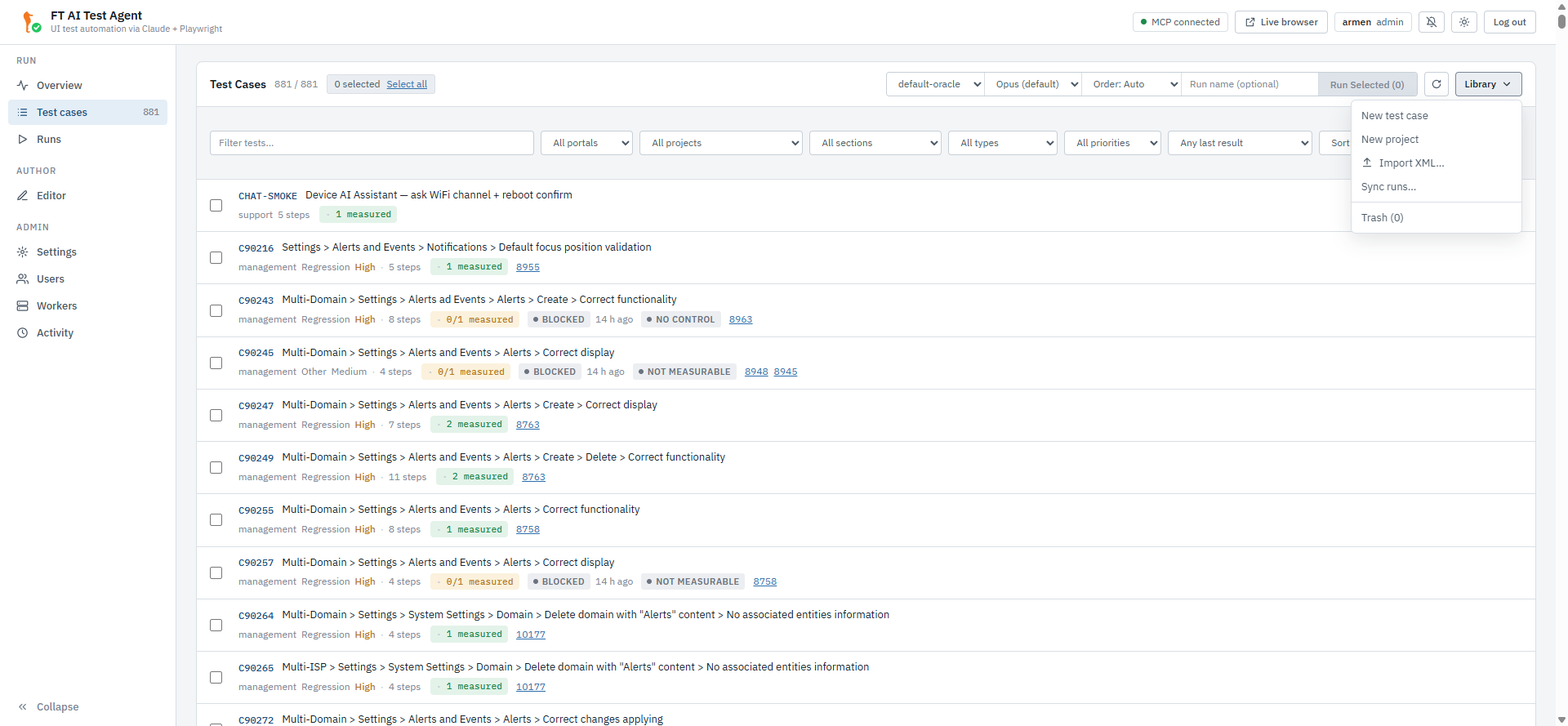Switch theme using the sun icon
The image size is (1568, 726).
click(1463, 22)
